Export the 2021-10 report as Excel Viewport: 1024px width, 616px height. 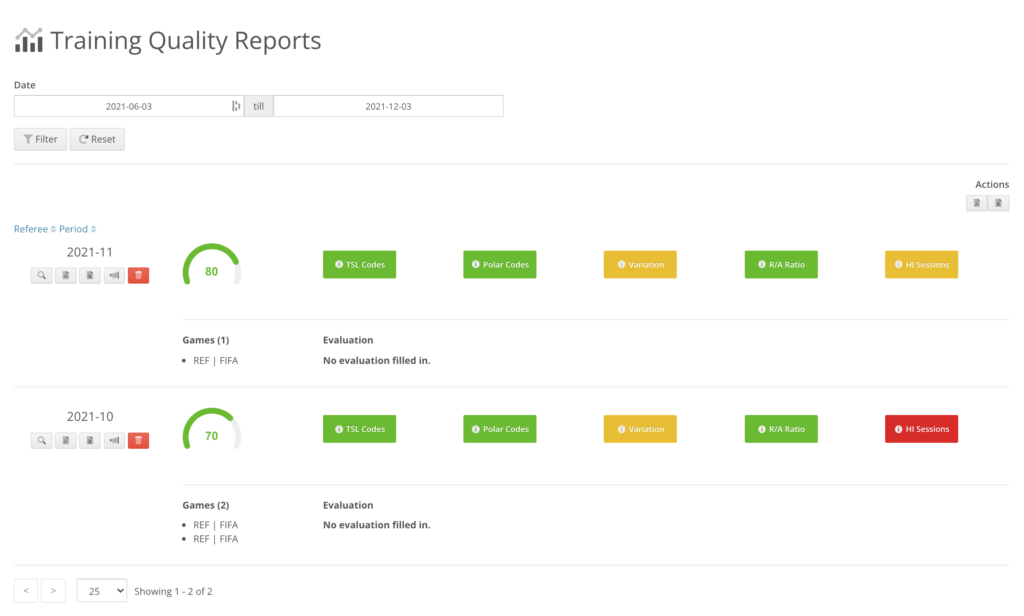click(90, 440)
